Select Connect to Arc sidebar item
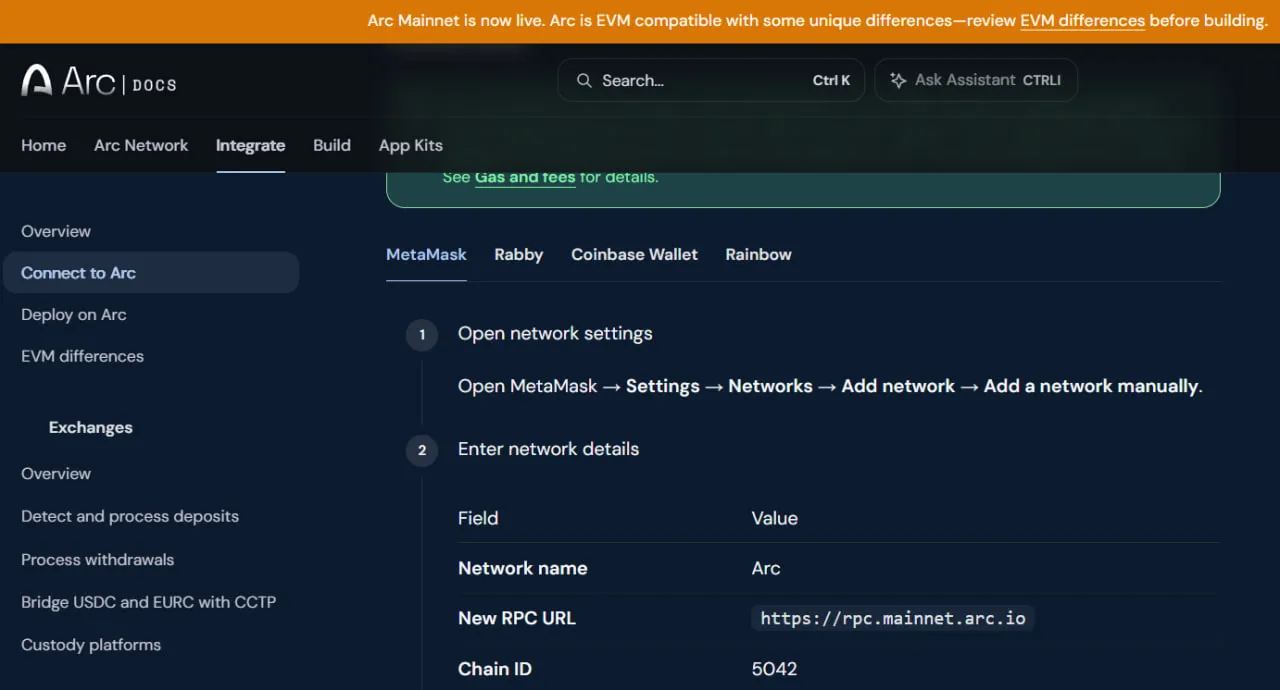This screenshot has width=1280, height=690. [x=151, y=273]
